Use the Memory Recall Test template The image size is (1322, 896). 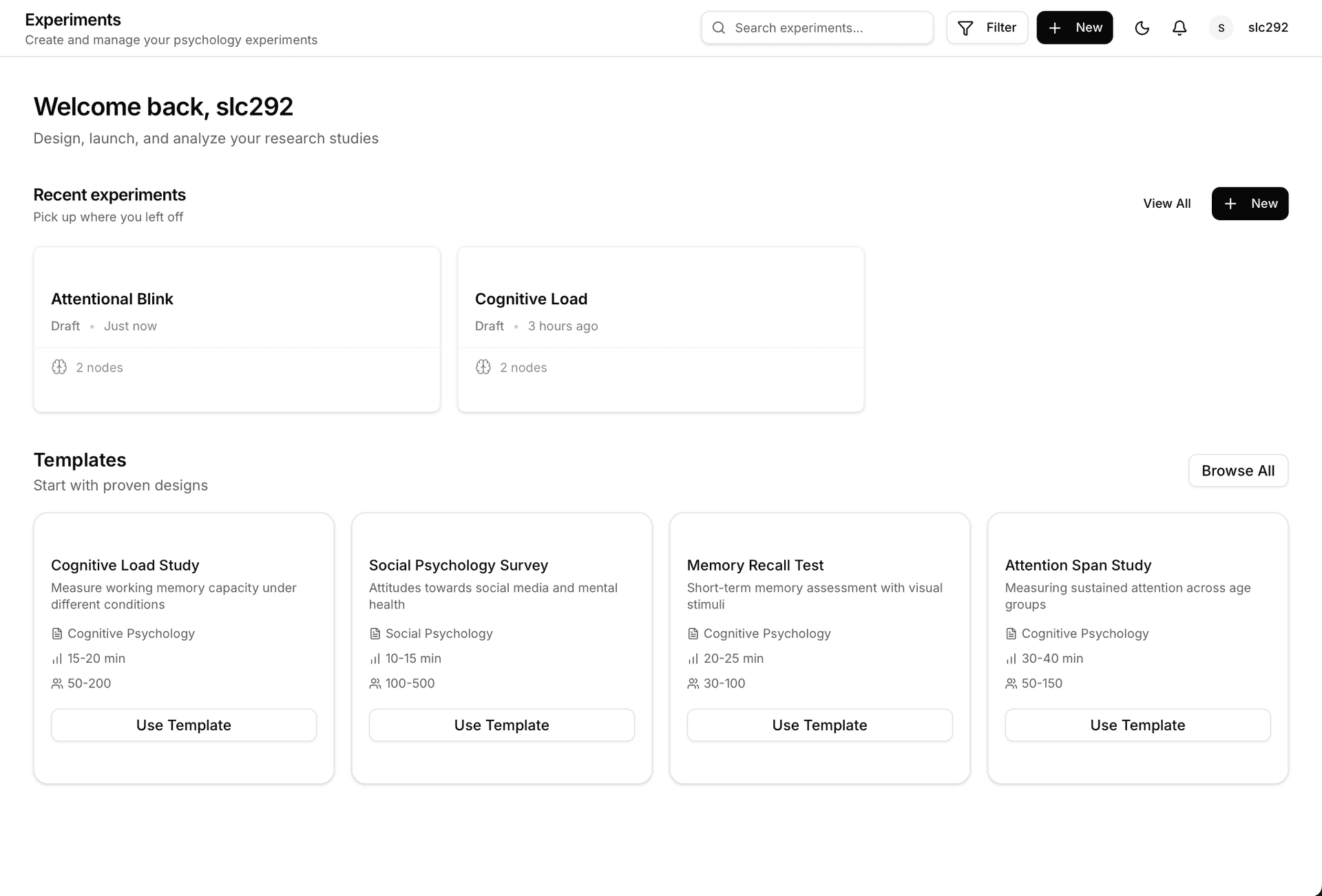(819, 725)
